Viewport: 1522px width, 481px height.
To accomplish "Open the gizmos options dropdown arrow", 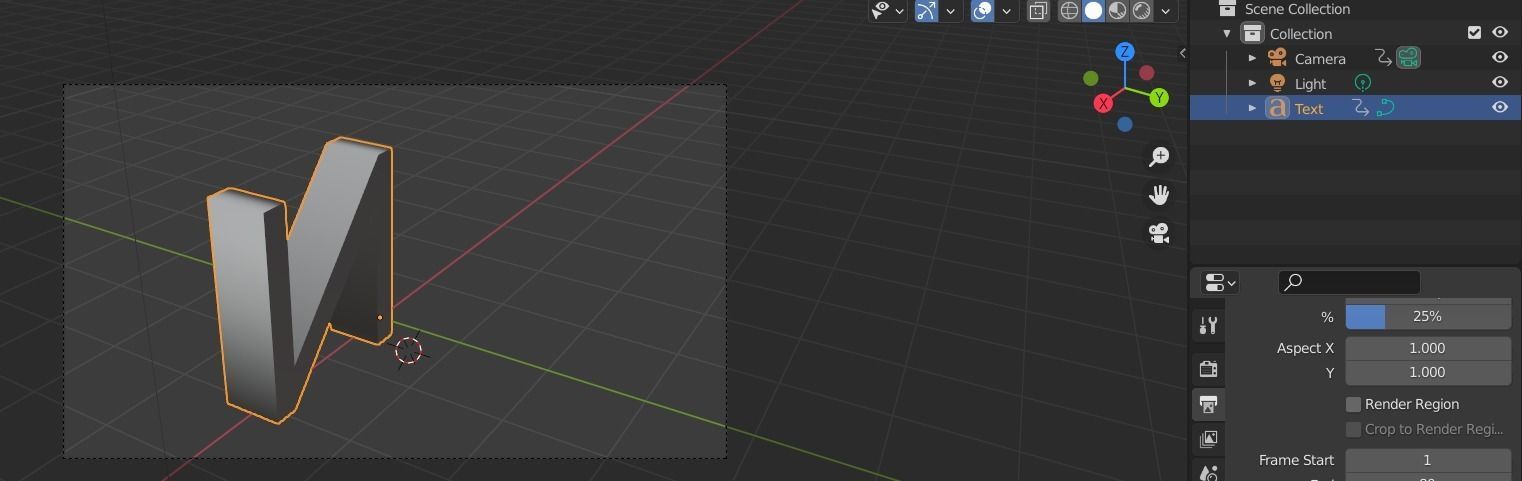I will [950, 11].
